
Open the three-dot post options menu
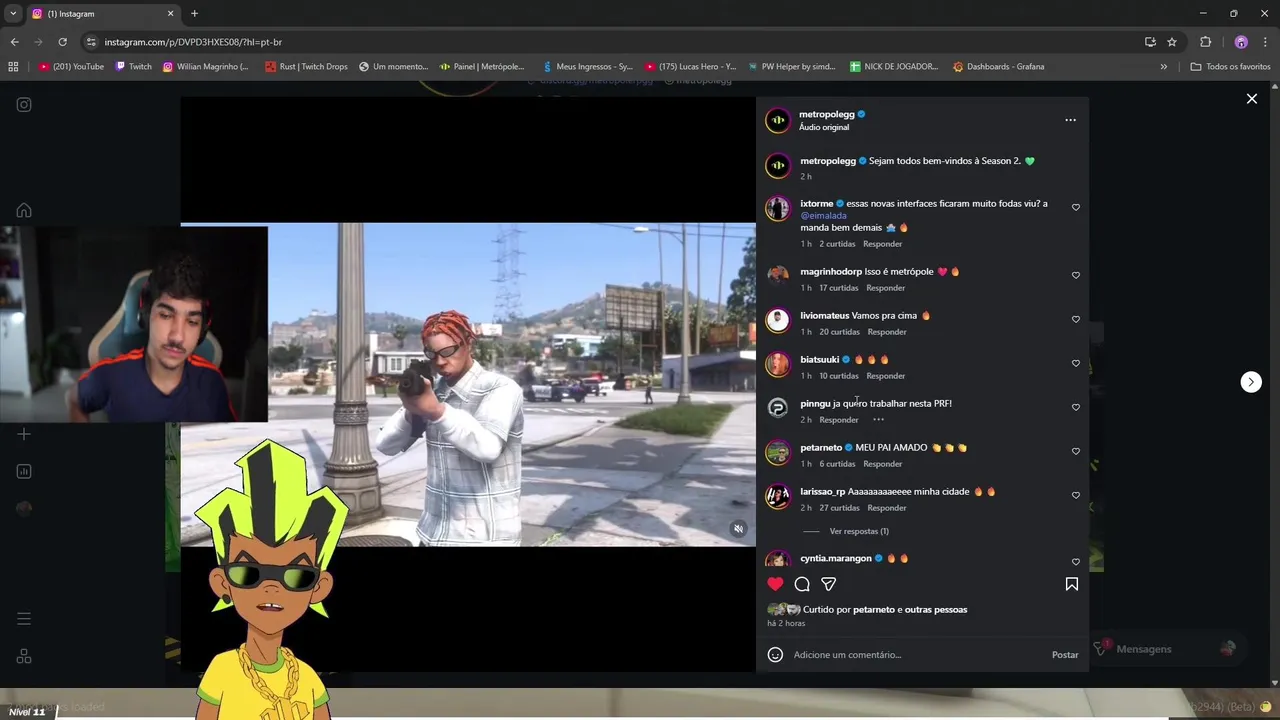(1070, 120)
